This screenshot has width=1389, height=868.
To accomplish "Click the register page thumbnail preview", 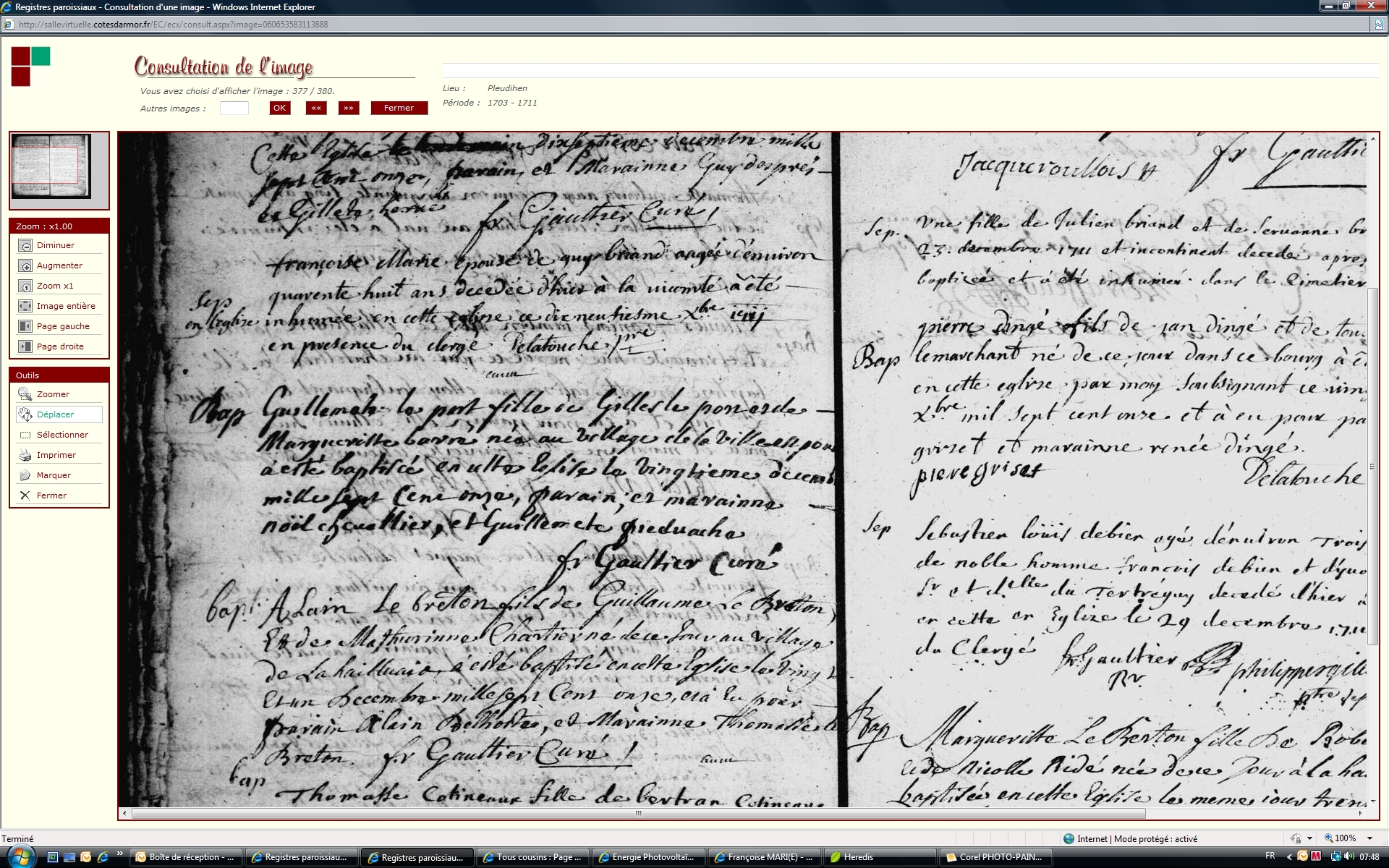I will click(x=51, y=166).
